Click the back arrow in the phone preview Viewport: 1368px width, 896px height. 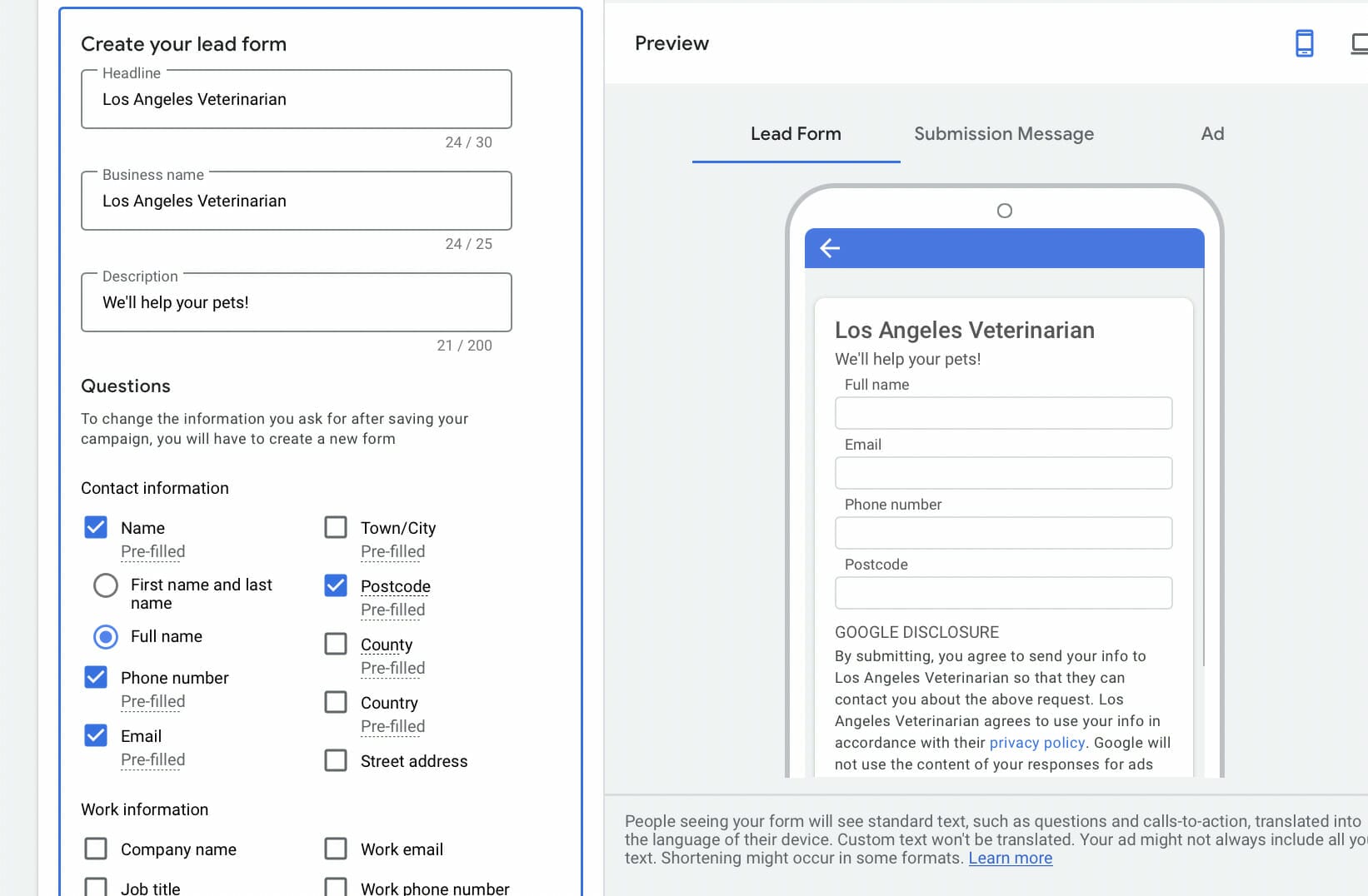click(829, 247)
